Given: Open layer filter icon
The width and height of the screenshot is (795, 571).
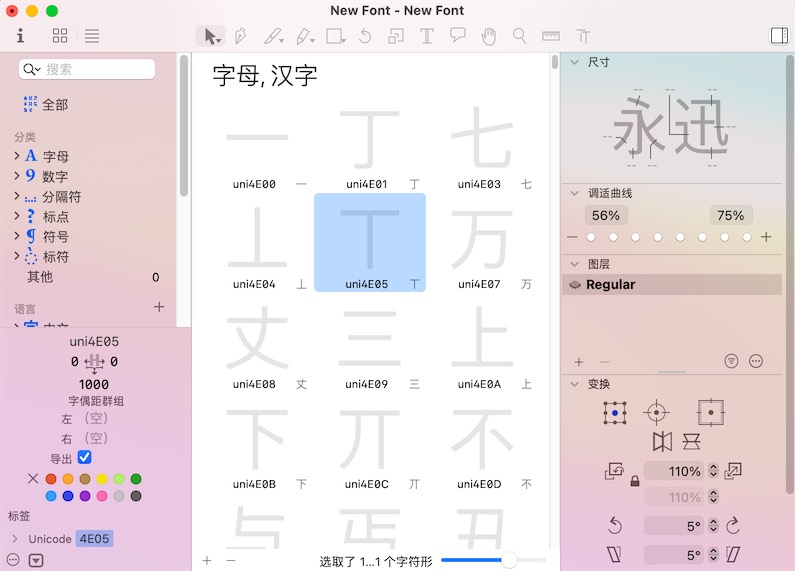Looking at the screenshot, I should (731, 361).
